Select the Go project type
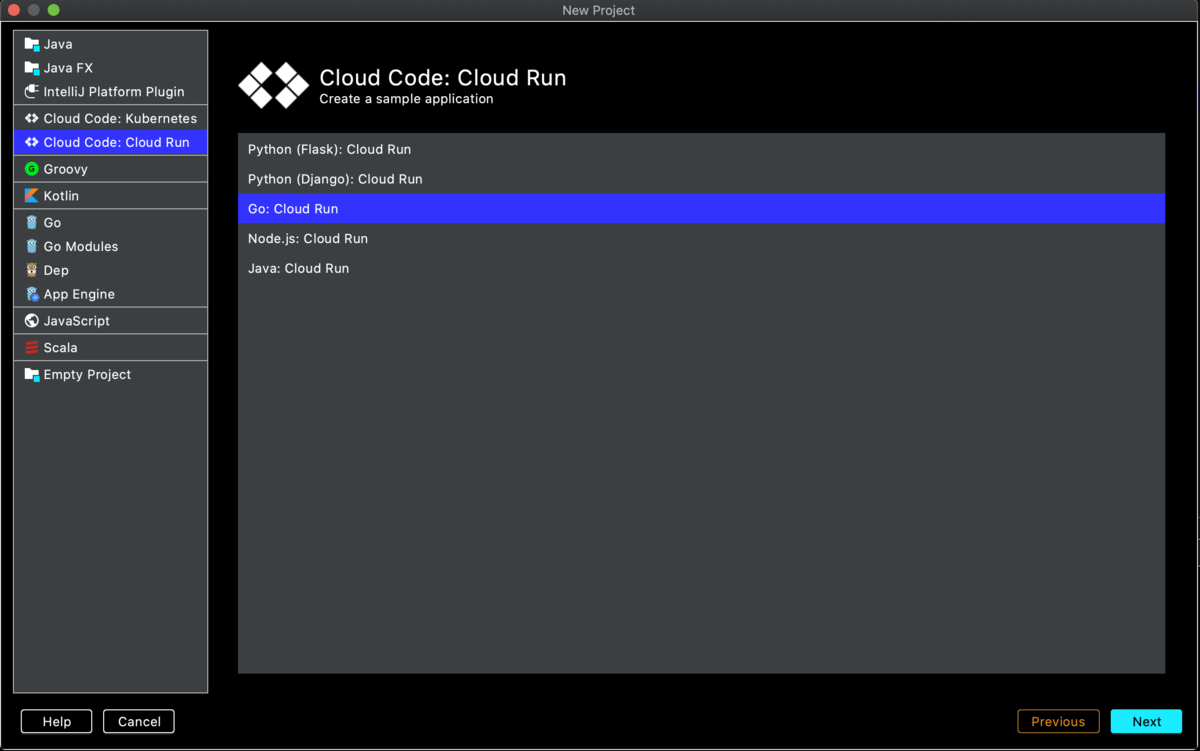 pos(110,223)
